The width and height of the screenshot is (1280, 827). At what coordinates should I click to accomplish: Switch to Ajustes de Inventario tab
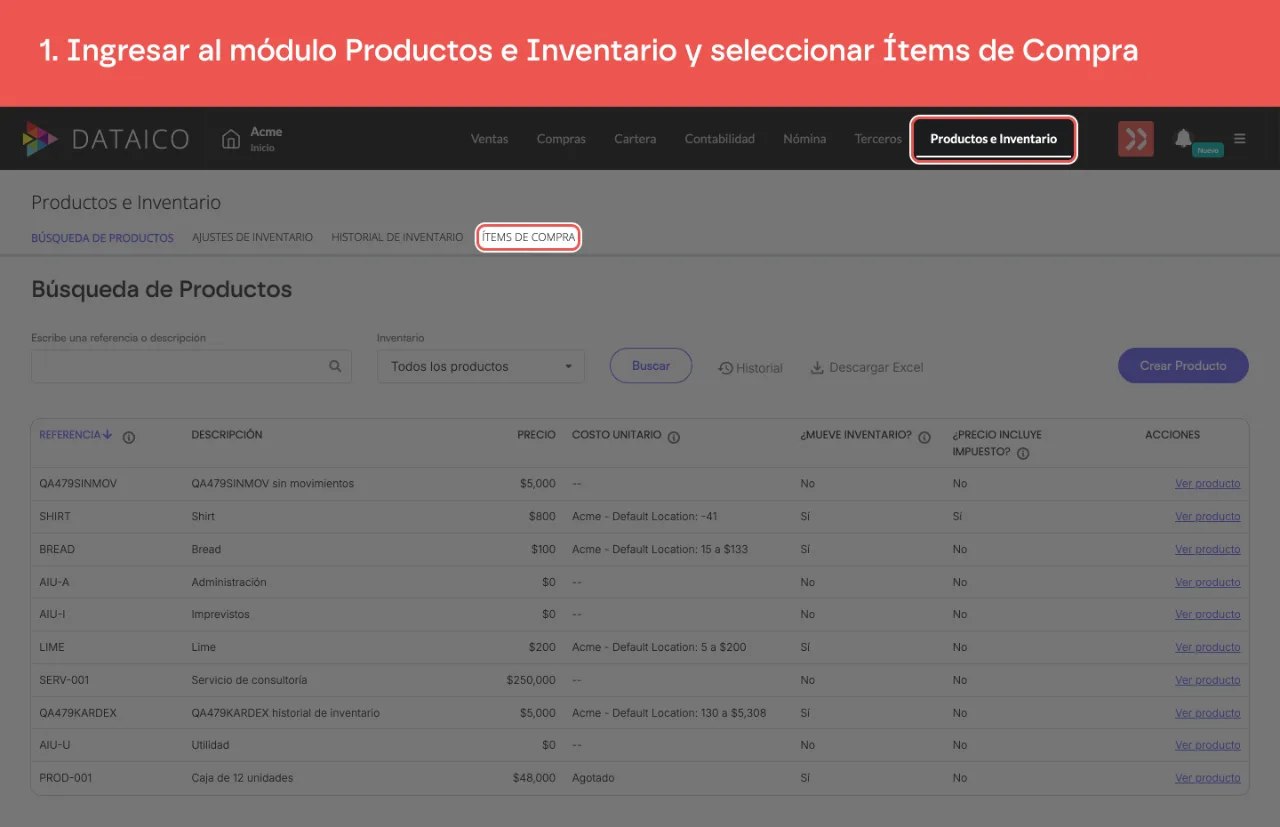[252, 238]
